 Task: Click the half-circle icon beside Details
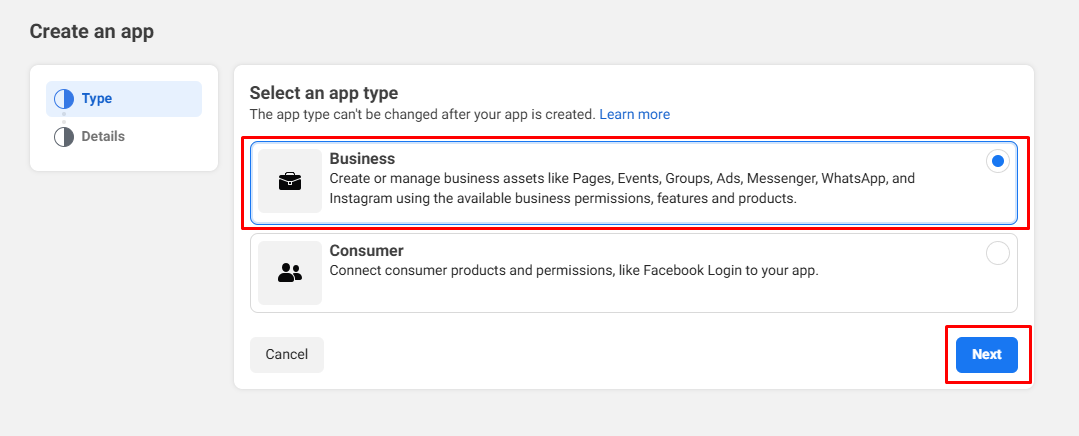click(64, 137)
